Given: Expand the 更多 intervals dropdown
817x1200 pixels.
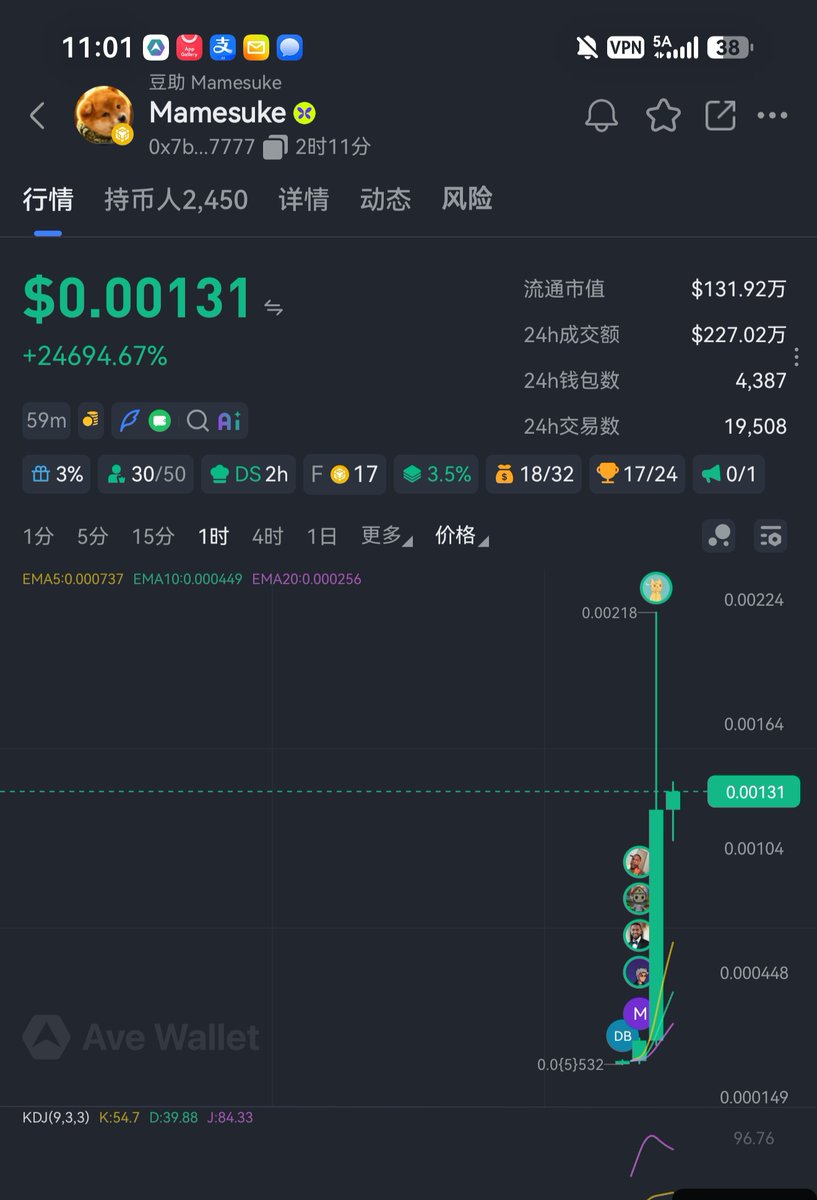Looking at the screenshot, I should tap(387, 536).
